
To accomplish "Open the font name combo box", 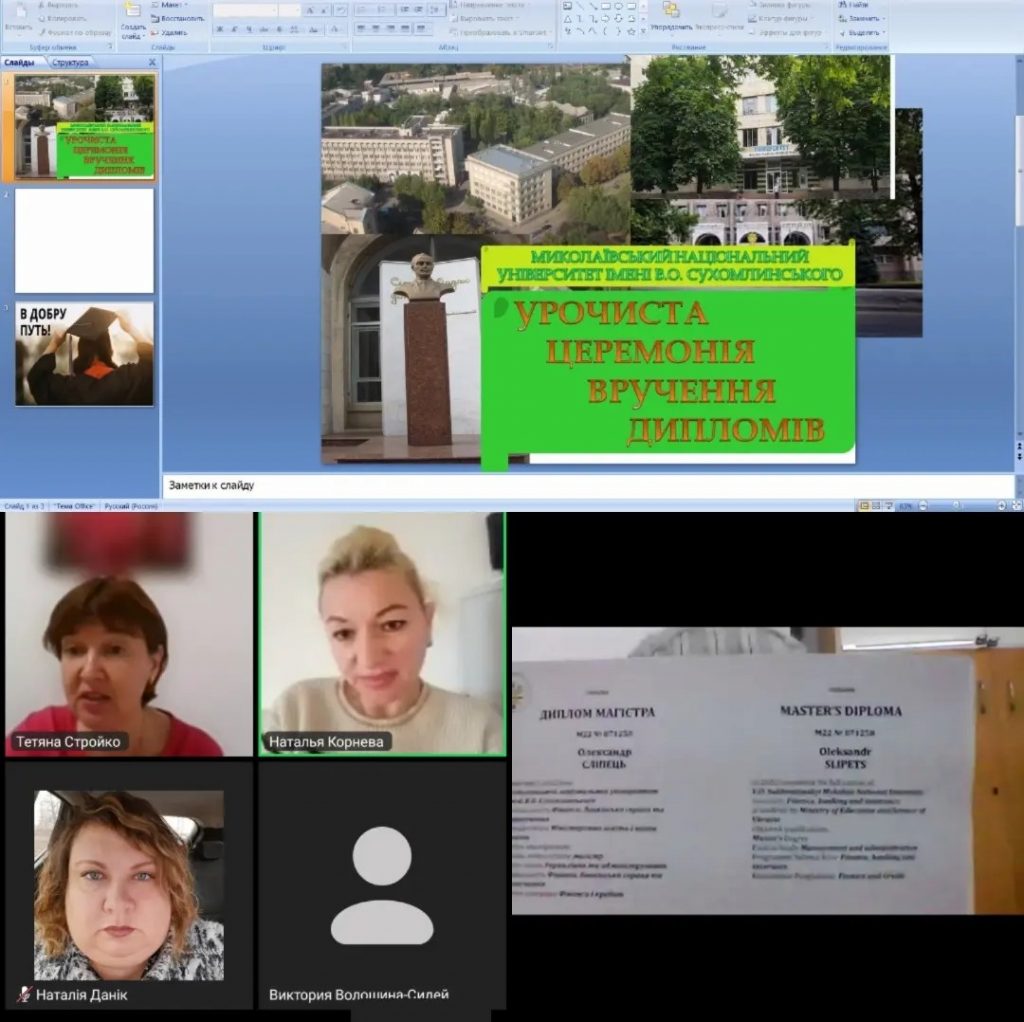I will coord(245,10).
